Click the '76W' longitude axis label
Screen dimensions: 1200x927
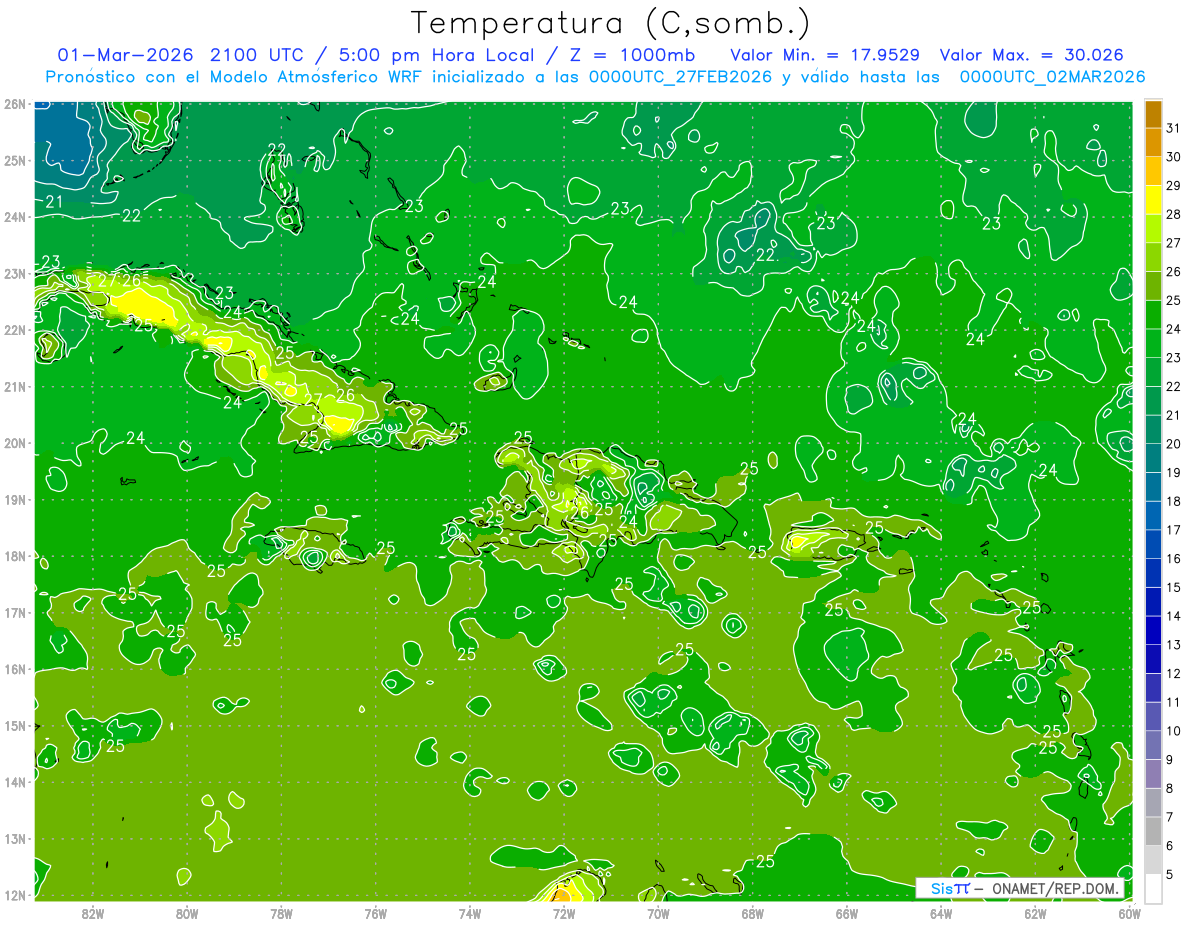pos(376,913)
